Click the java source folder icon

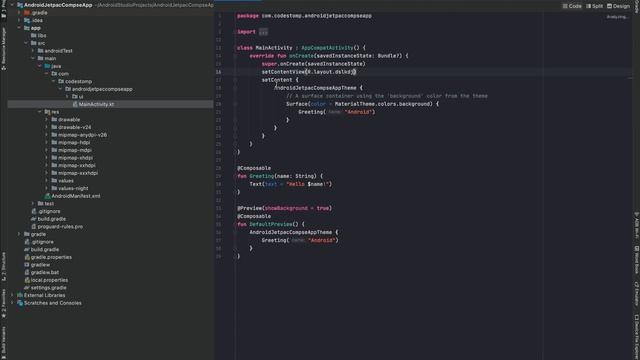[x=47, y=66]
